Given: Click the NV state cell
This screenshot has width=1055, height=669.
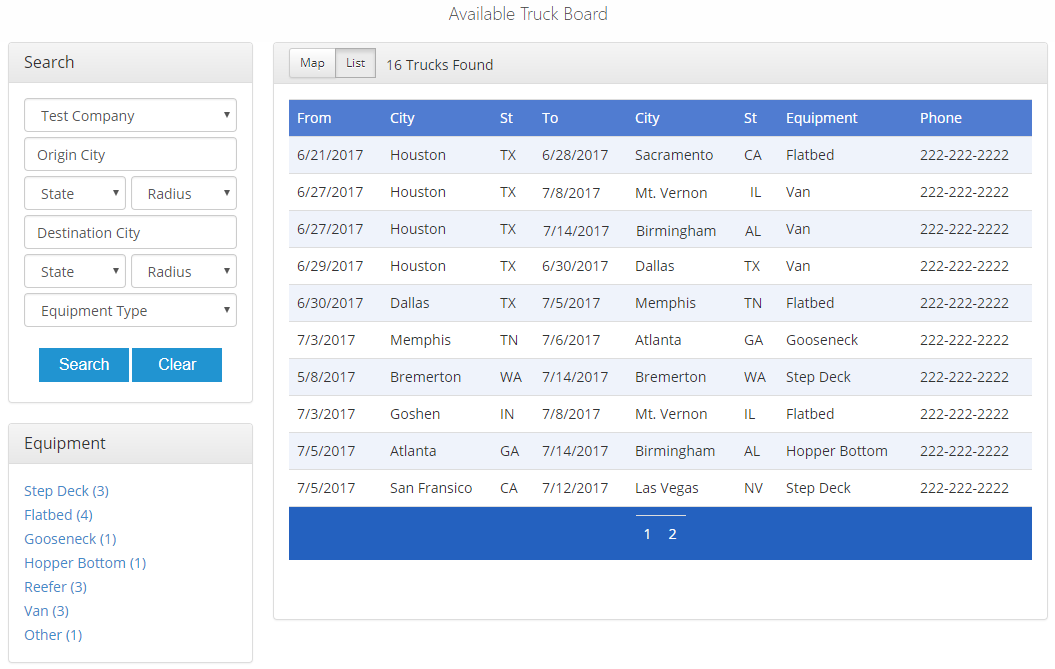Looking at the screenshot, I should tap(753, 489).
